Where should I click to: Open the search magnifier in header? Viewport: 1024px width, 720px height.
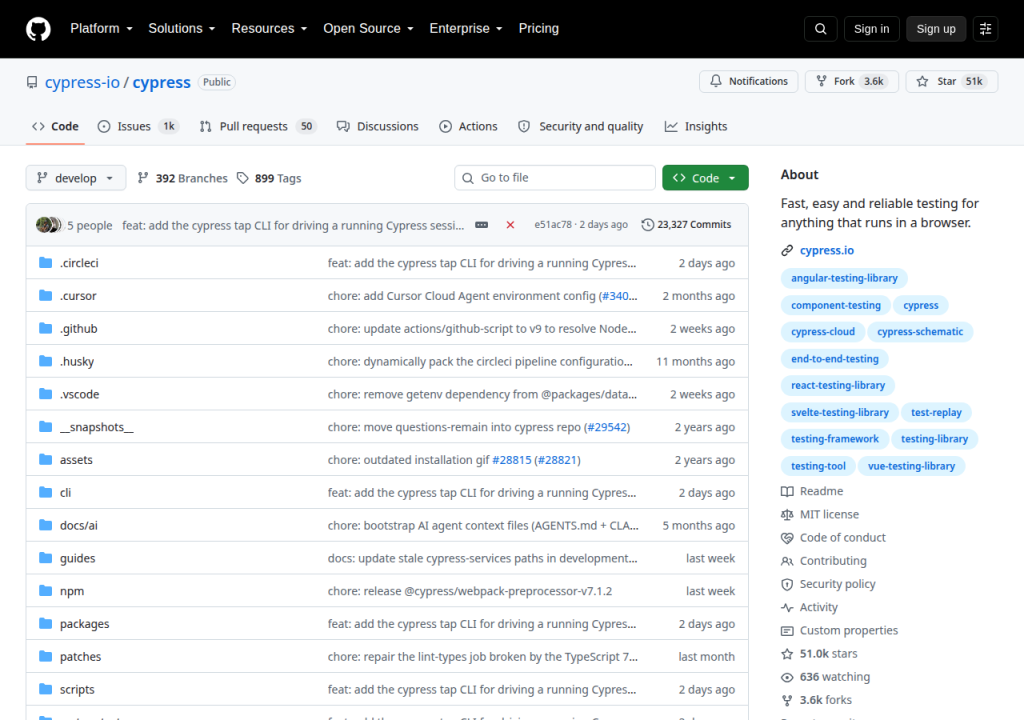coord(820,29)
